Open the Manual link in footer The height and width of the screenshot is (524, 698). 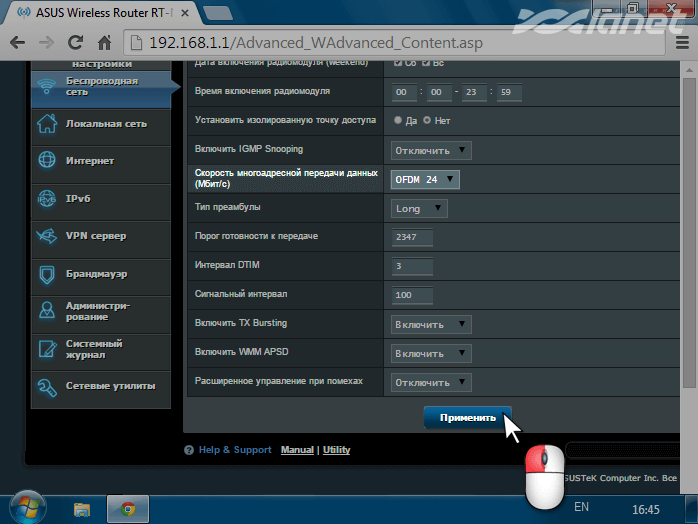coord(297,450)
